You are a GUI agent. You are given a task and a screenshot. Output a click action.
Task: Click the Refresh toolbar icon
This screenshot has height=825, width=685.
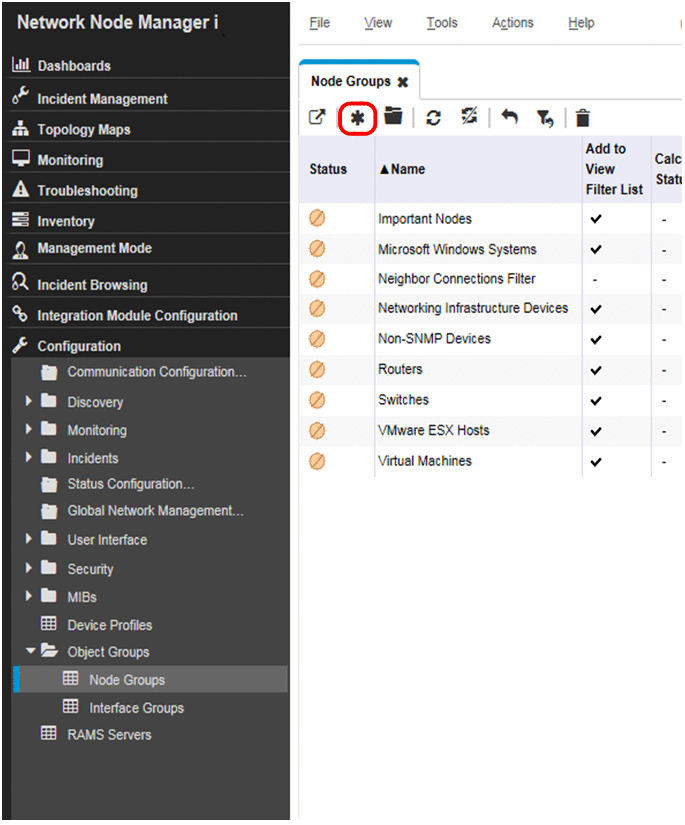pos(433,118)
